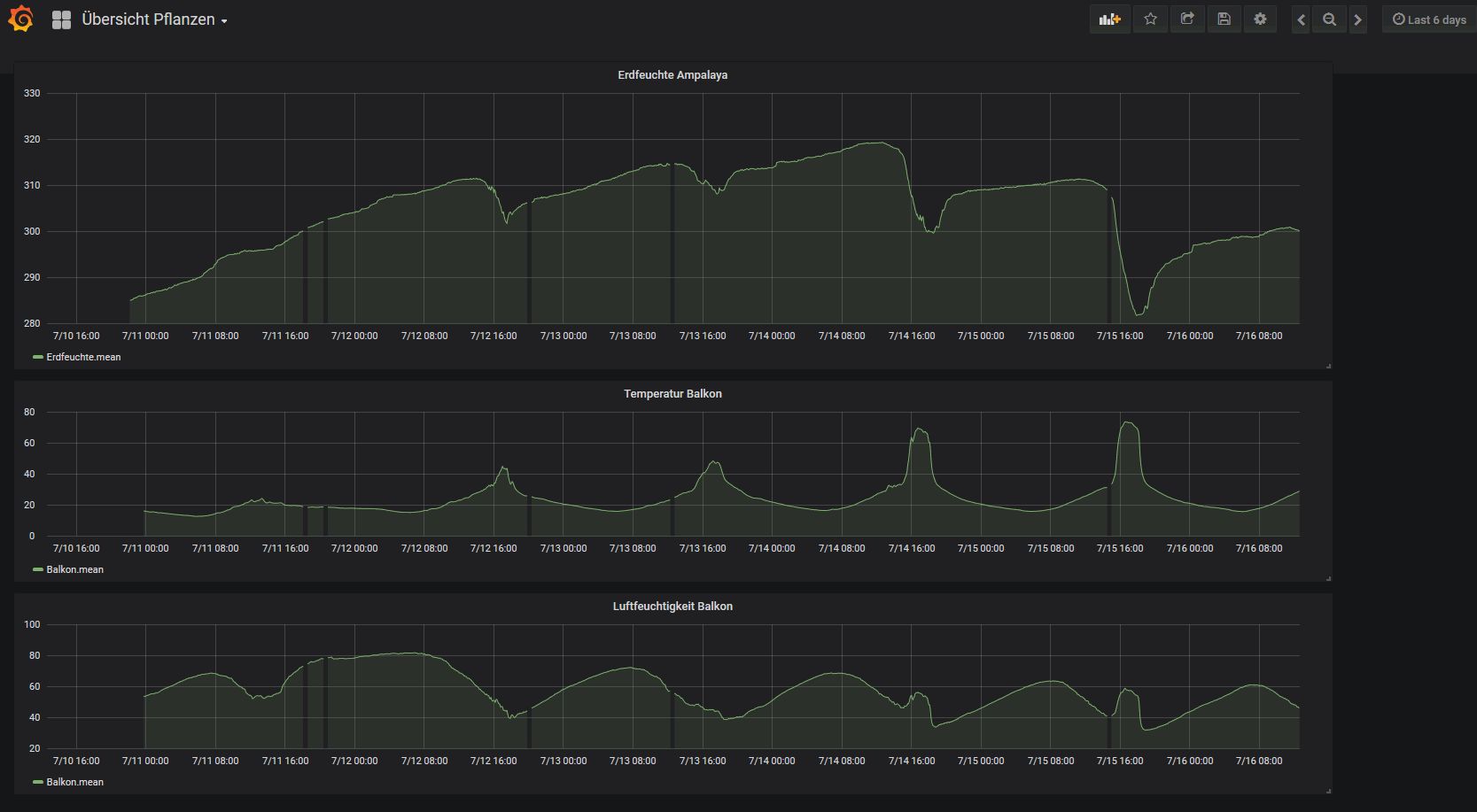Open the Grafana logo main menu
The width and height of the screenshot is (1477, 812).
point(20,19)
